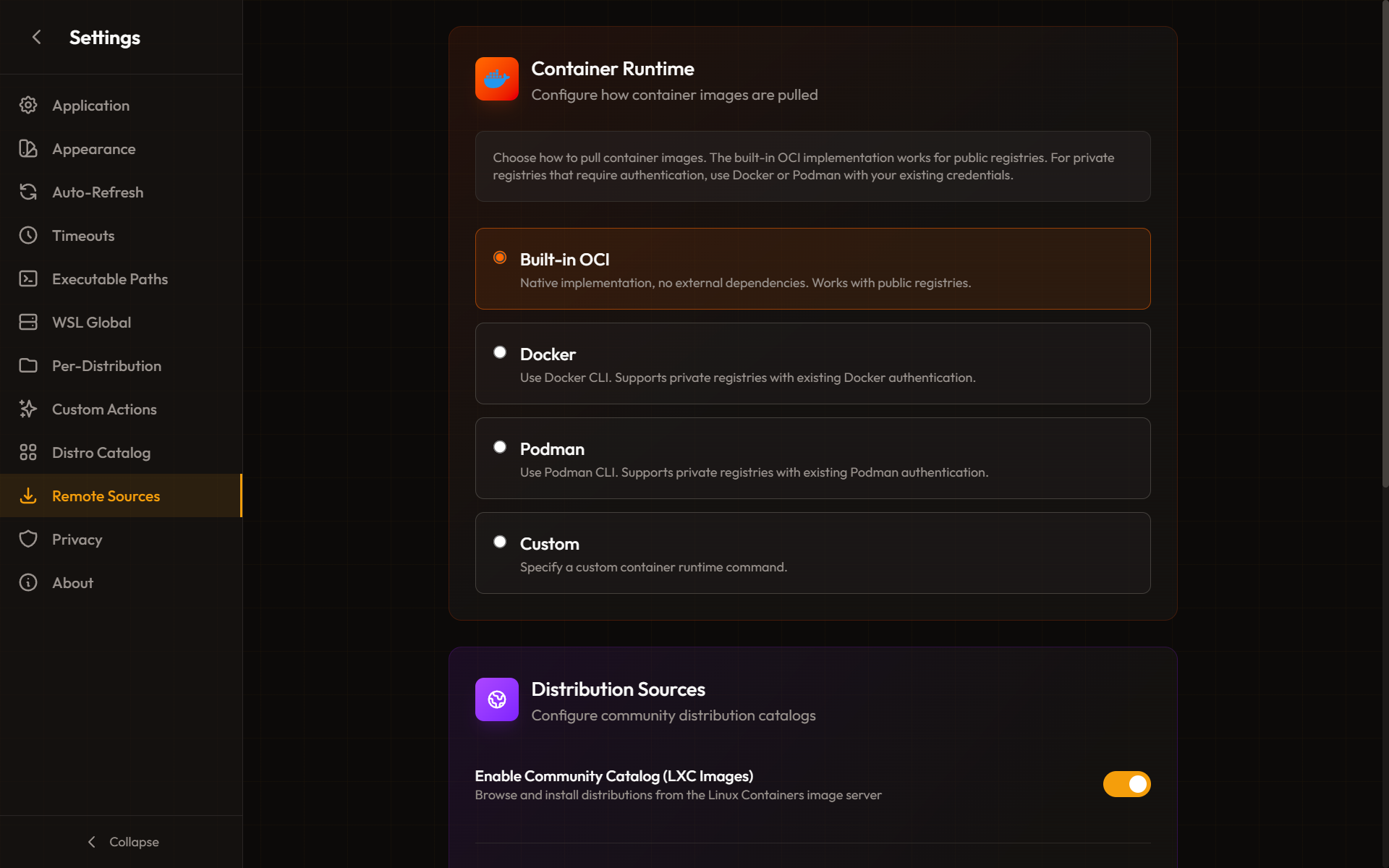Click the Distro Catalog grid icon
Image resolution: width=1389 pixels, height=868 pixels.
coord(28,453)
